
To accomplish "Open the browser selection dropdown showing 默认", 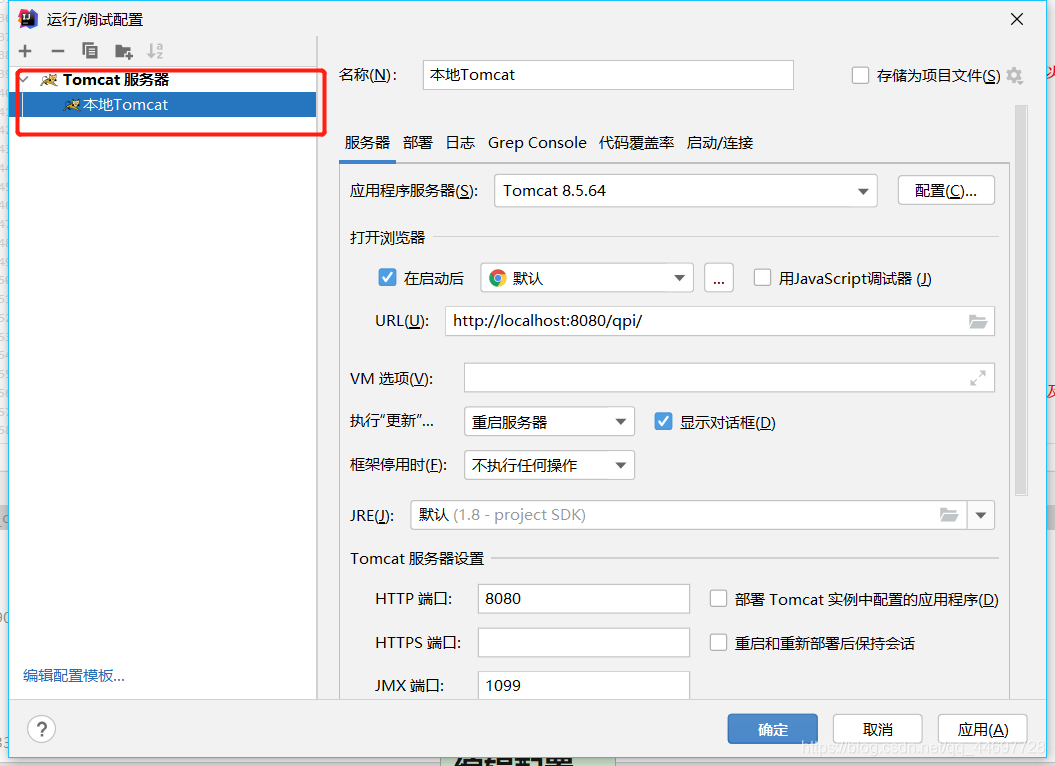I will (x=587, y=278).
